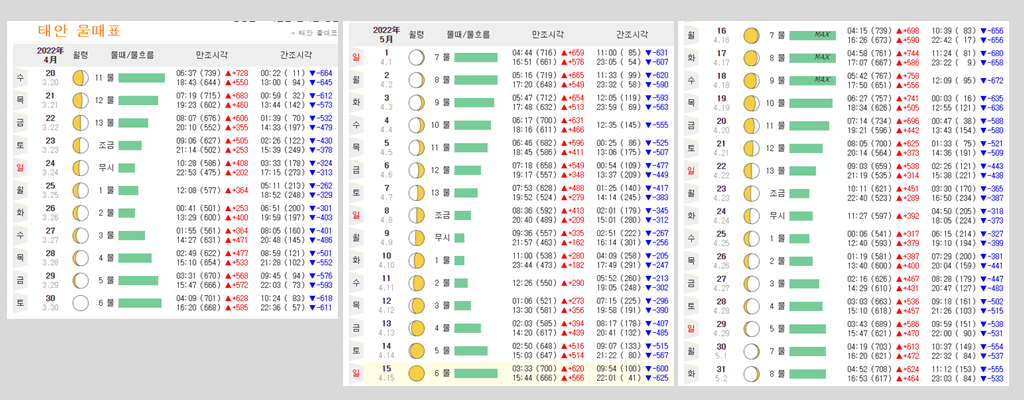The width and height of the screenshot is (1024, 400).
Task: Click the moon phase icon for April 22
Action: (80, 124)
